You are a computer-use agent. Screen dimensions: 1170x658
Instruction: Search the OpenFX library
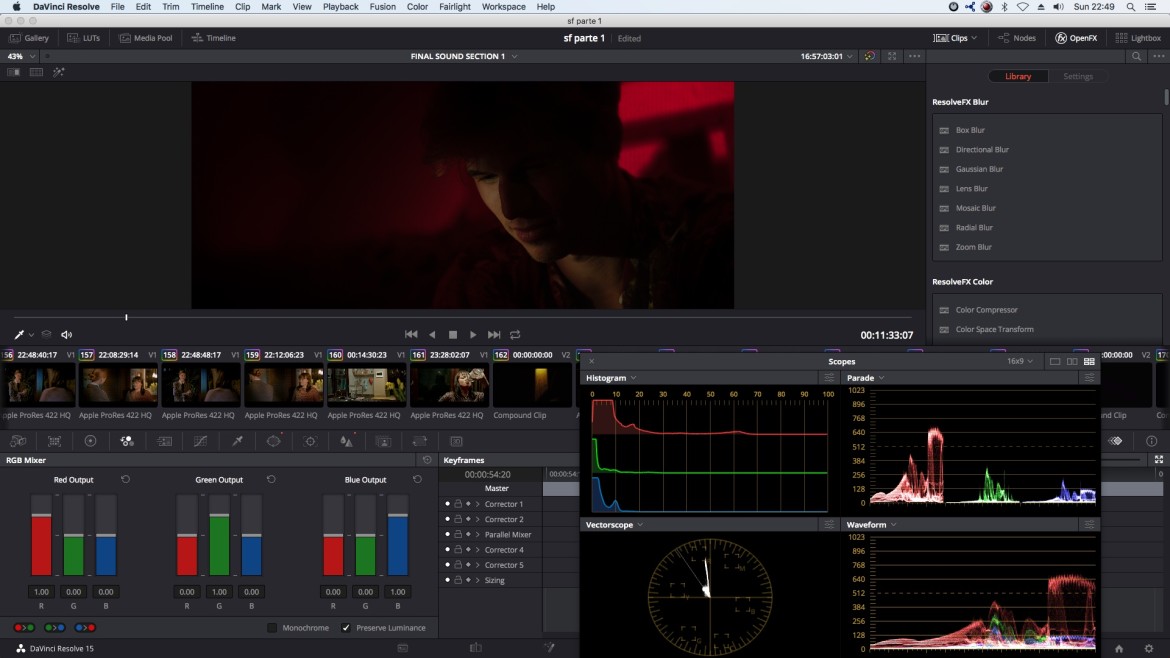[x=1136, y=57]
